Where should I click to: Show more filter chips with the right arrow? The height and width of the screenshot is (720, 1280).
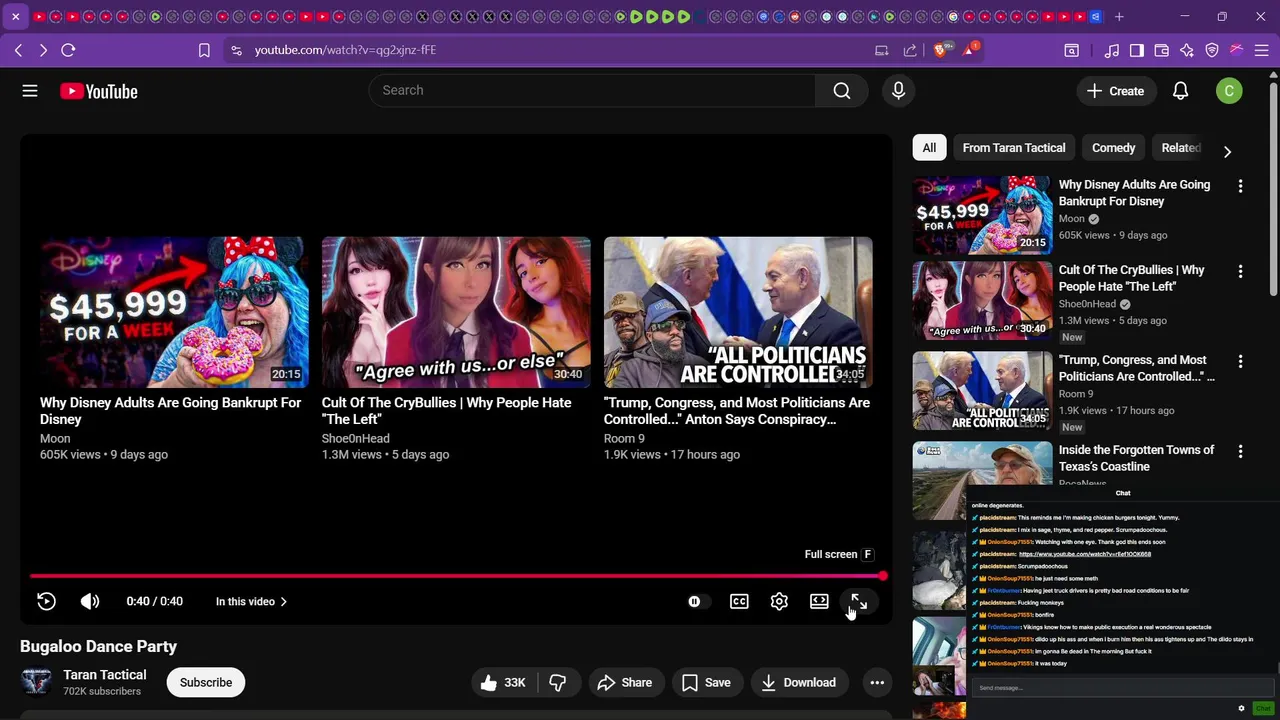tap(1227, 152)
